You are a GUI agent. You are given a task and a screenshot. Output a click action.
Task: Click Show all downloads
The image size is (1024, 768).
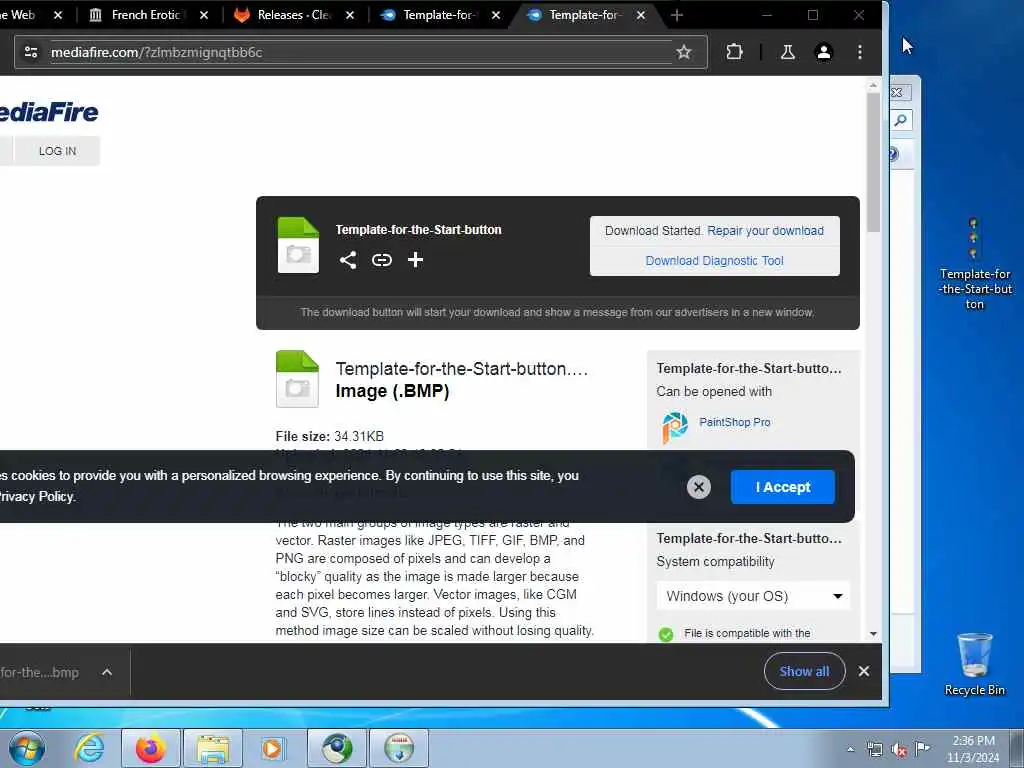(805, 671)
